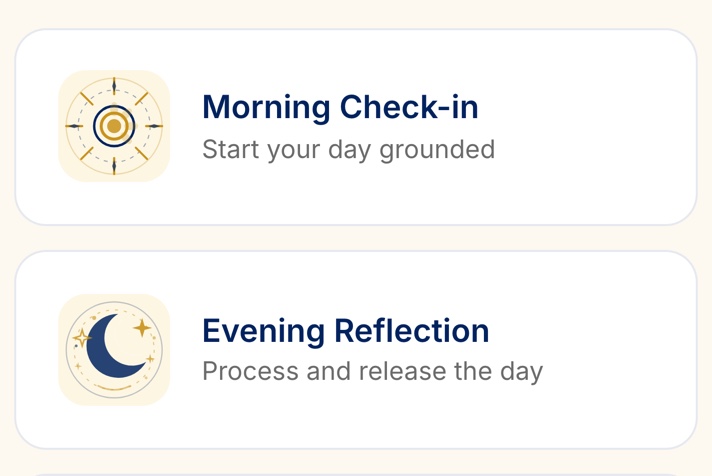Screen dimensions: 712x476
Task: Click the "Morning Check-in" heading
Action: 340,108
